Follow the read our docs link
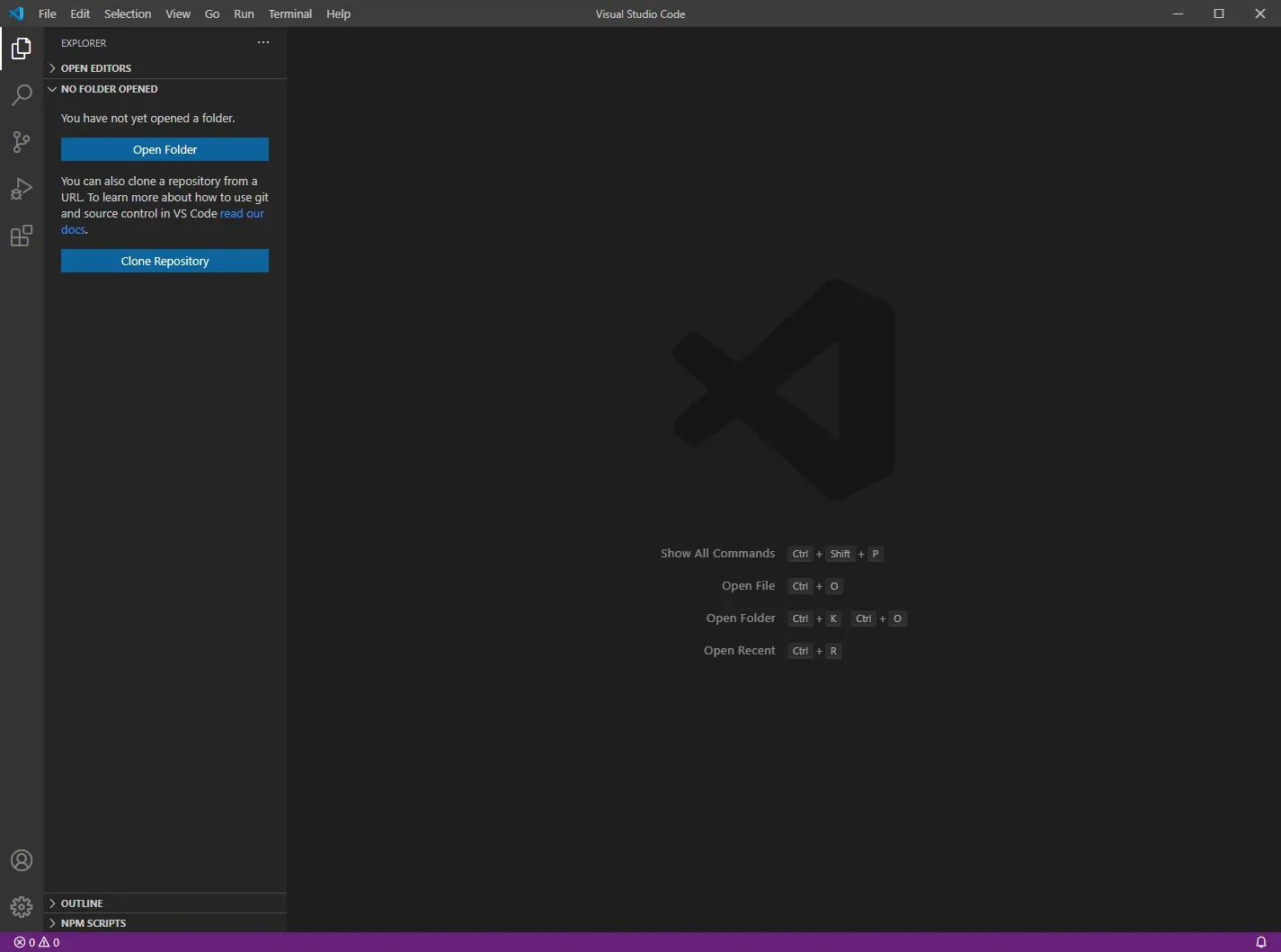 point(242,213)
